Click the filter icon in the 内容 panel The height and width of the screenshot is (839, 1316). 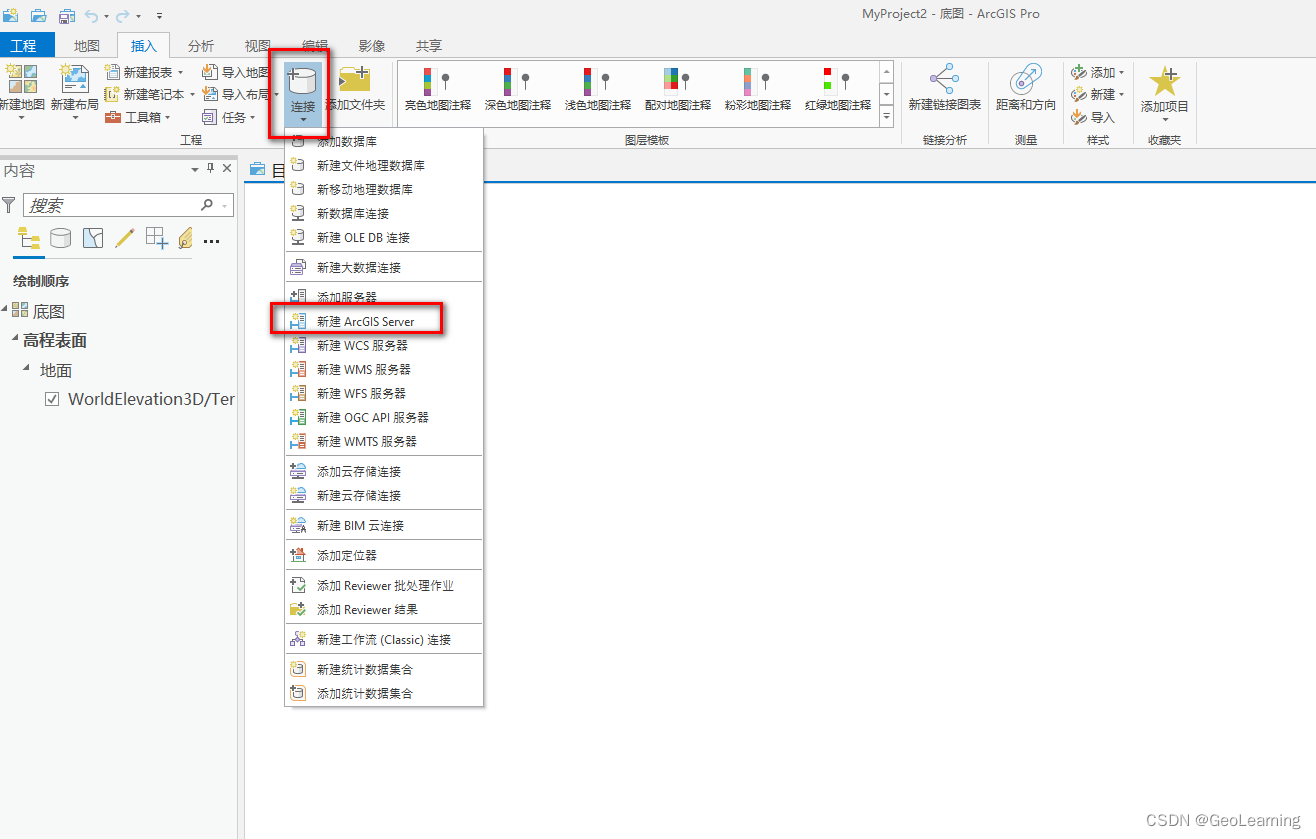click(x=10, y=204)
